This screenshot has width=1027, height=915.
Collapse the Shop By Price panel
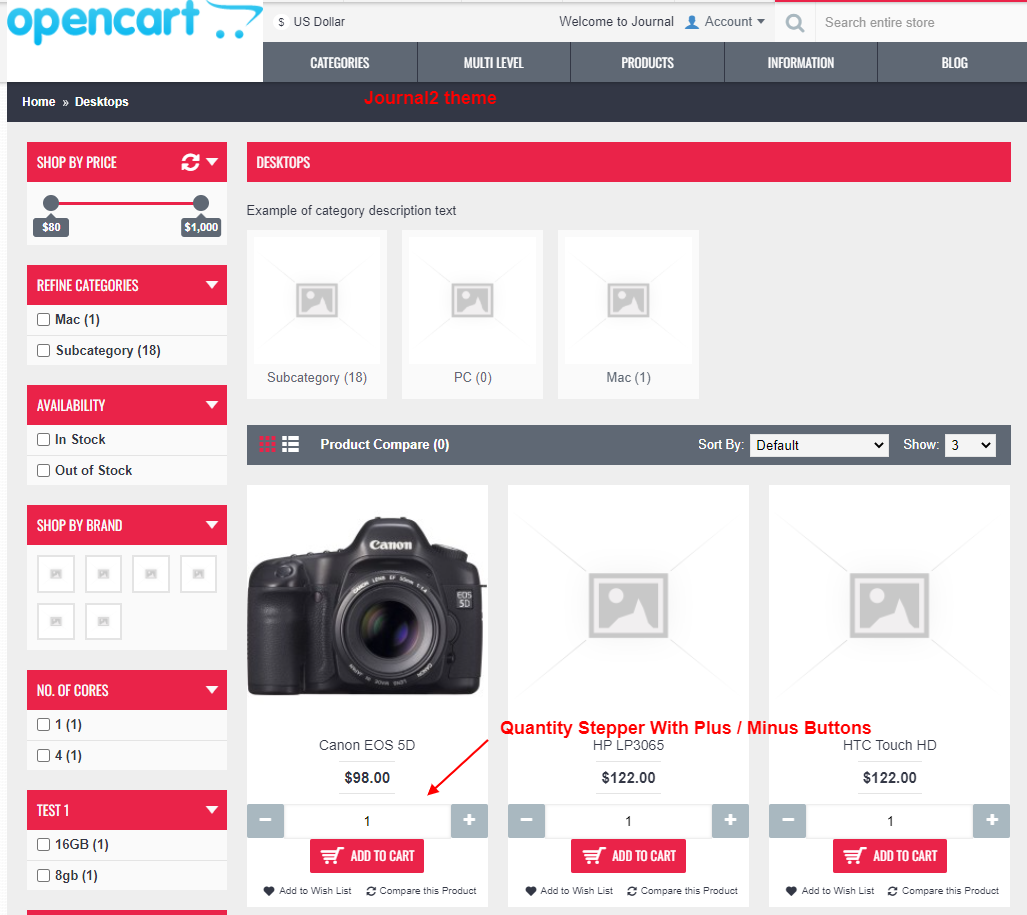212,161
